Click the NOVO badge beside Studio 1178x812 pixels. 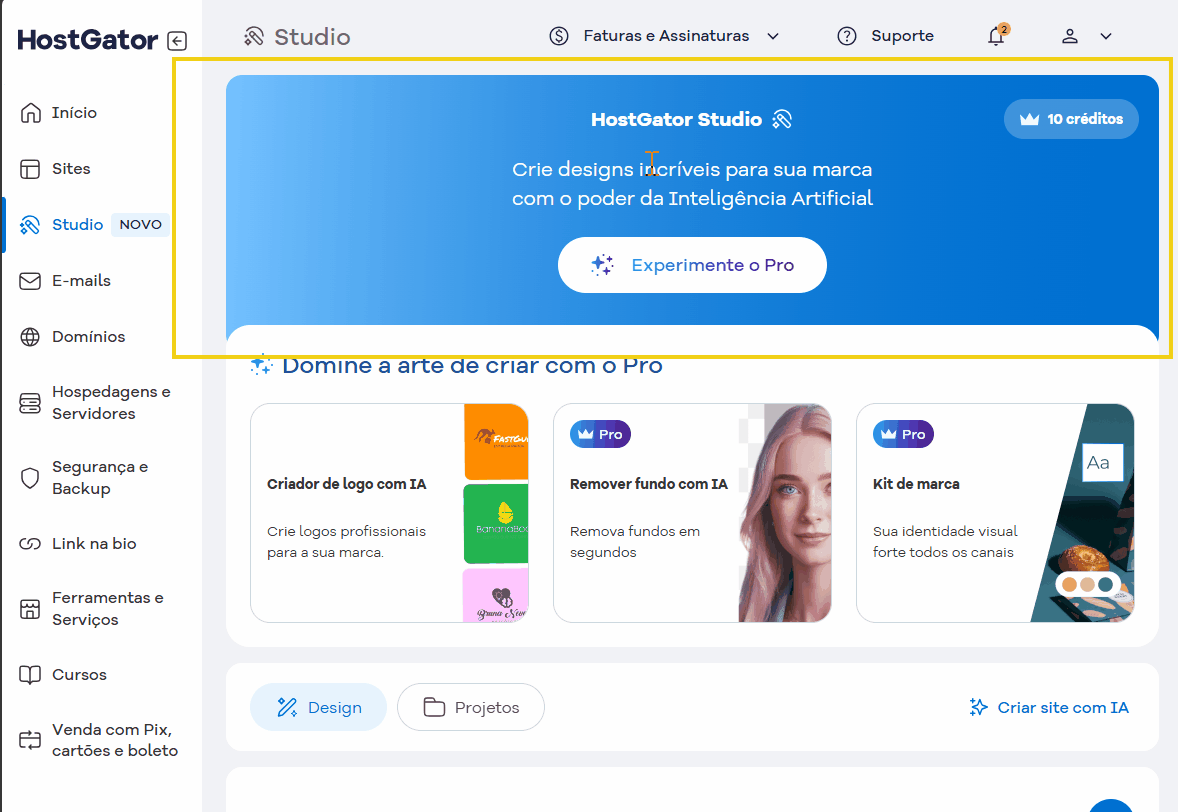(x=140, y=225)
